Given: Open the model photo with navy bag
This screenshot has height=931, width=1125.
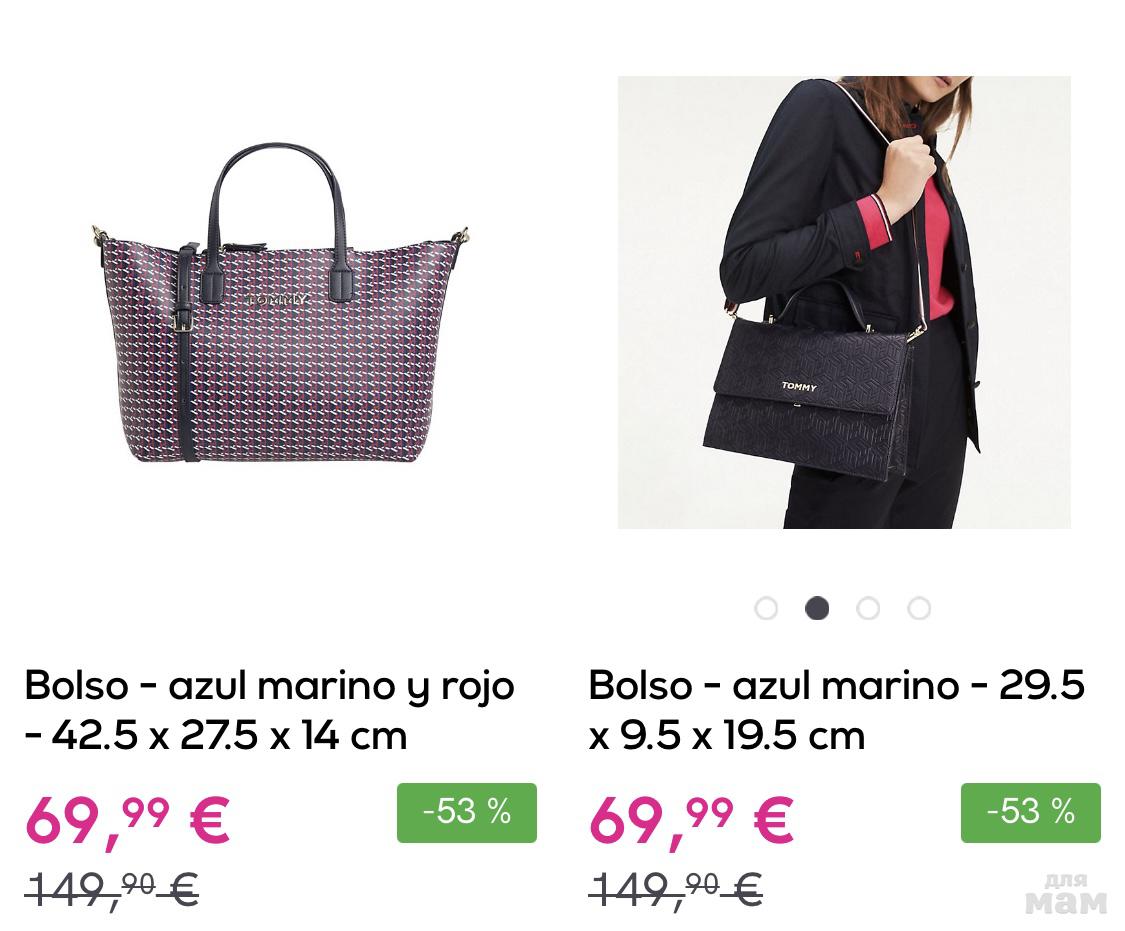Looking at the screenshot, I should 844,303.
